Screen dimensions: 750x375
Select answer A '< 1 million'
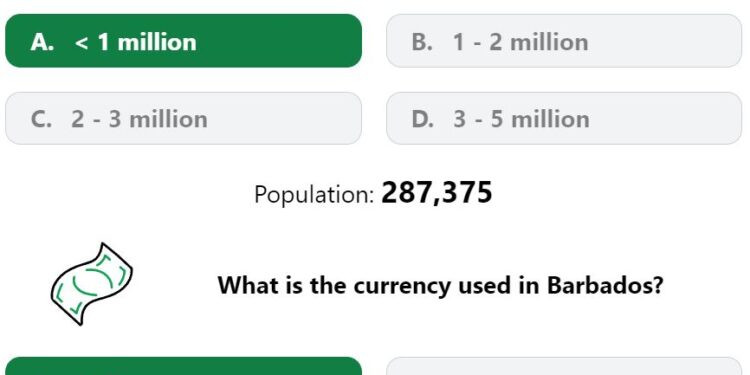pos(184,41)
